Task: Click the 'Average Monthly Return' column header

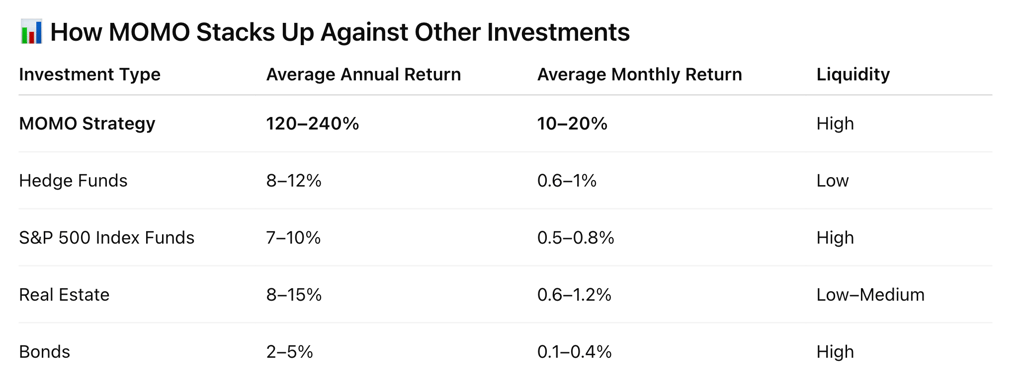Action: [639, 74]
